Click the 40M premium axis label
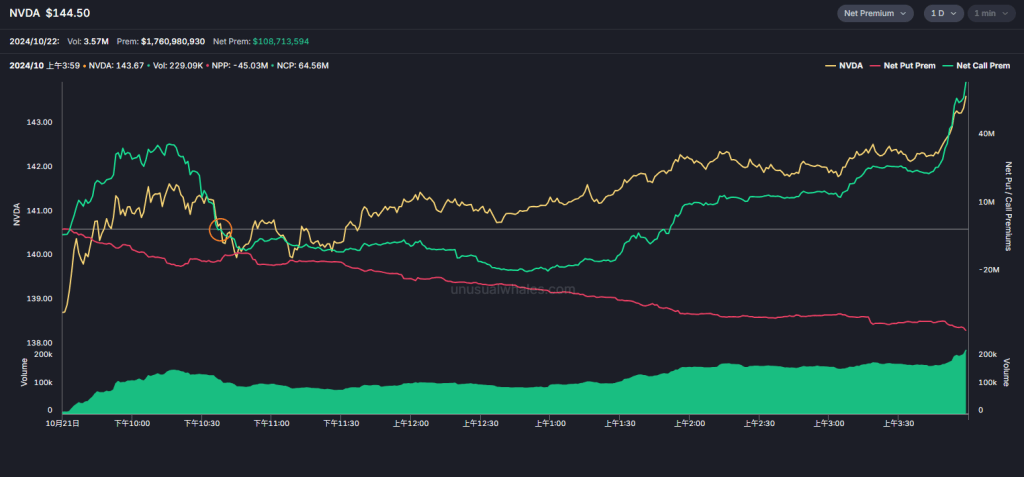Screen dimensions: 1024x477 [985, 133]
